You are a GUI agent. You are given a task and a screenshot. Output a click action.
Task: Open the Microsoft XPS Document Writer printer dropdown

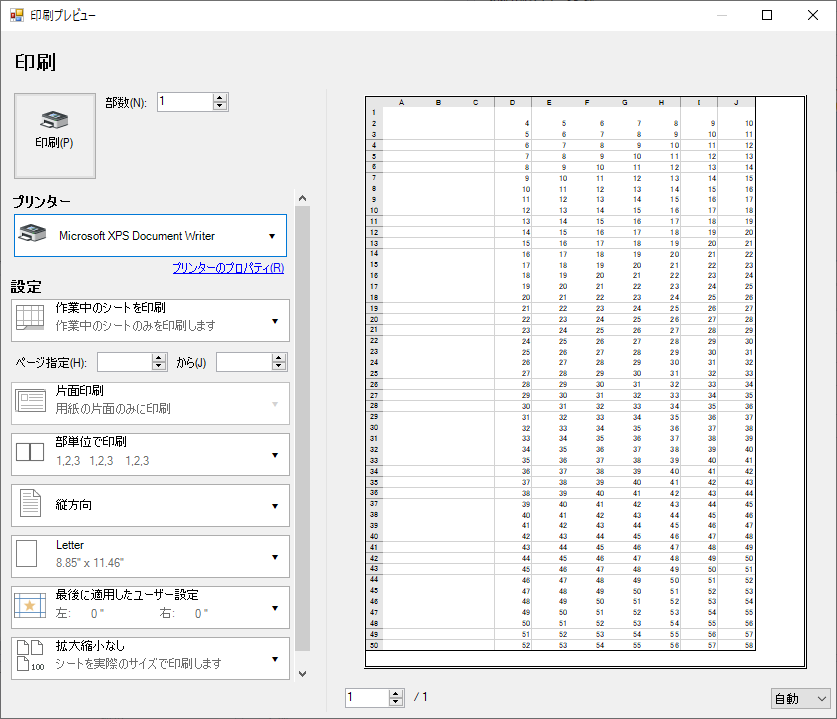pos(272,236)
